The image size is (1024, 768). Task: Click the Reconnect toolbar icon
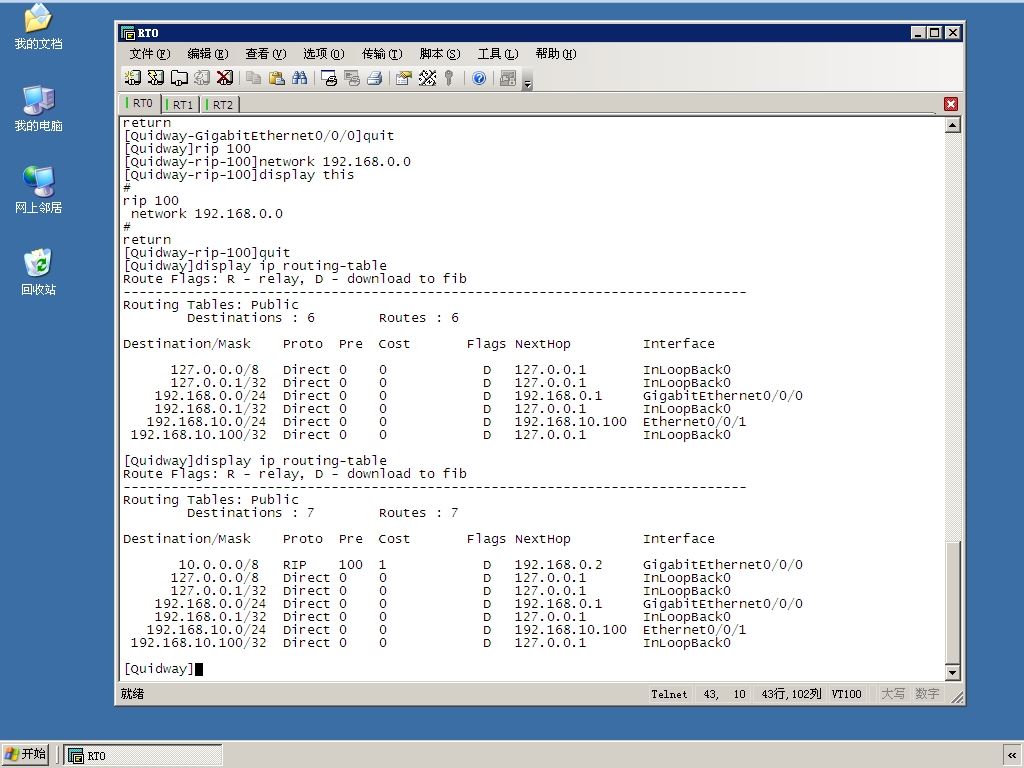point(202,78)
